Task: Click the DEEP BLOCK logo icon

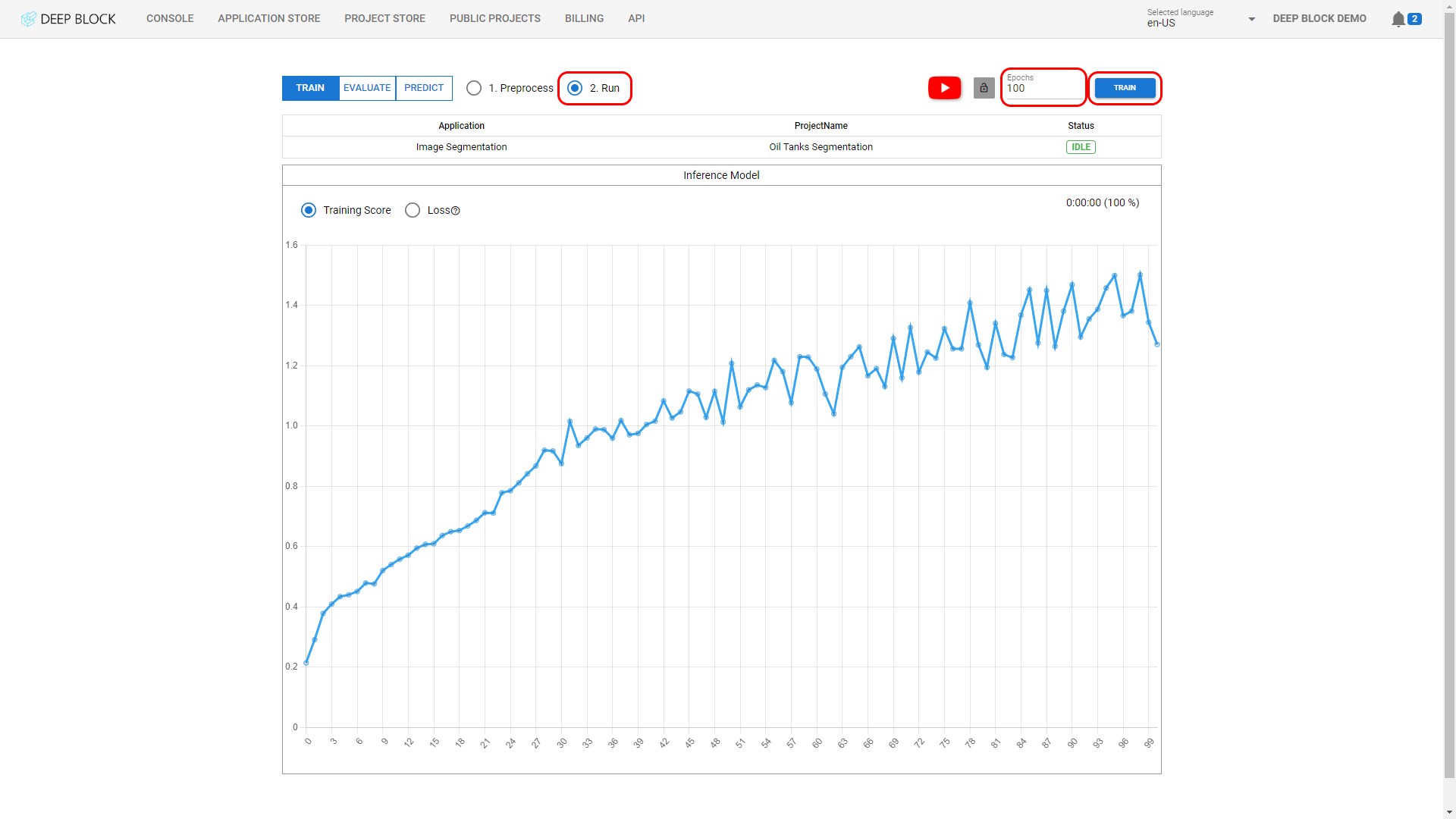Action: [27, 18]
